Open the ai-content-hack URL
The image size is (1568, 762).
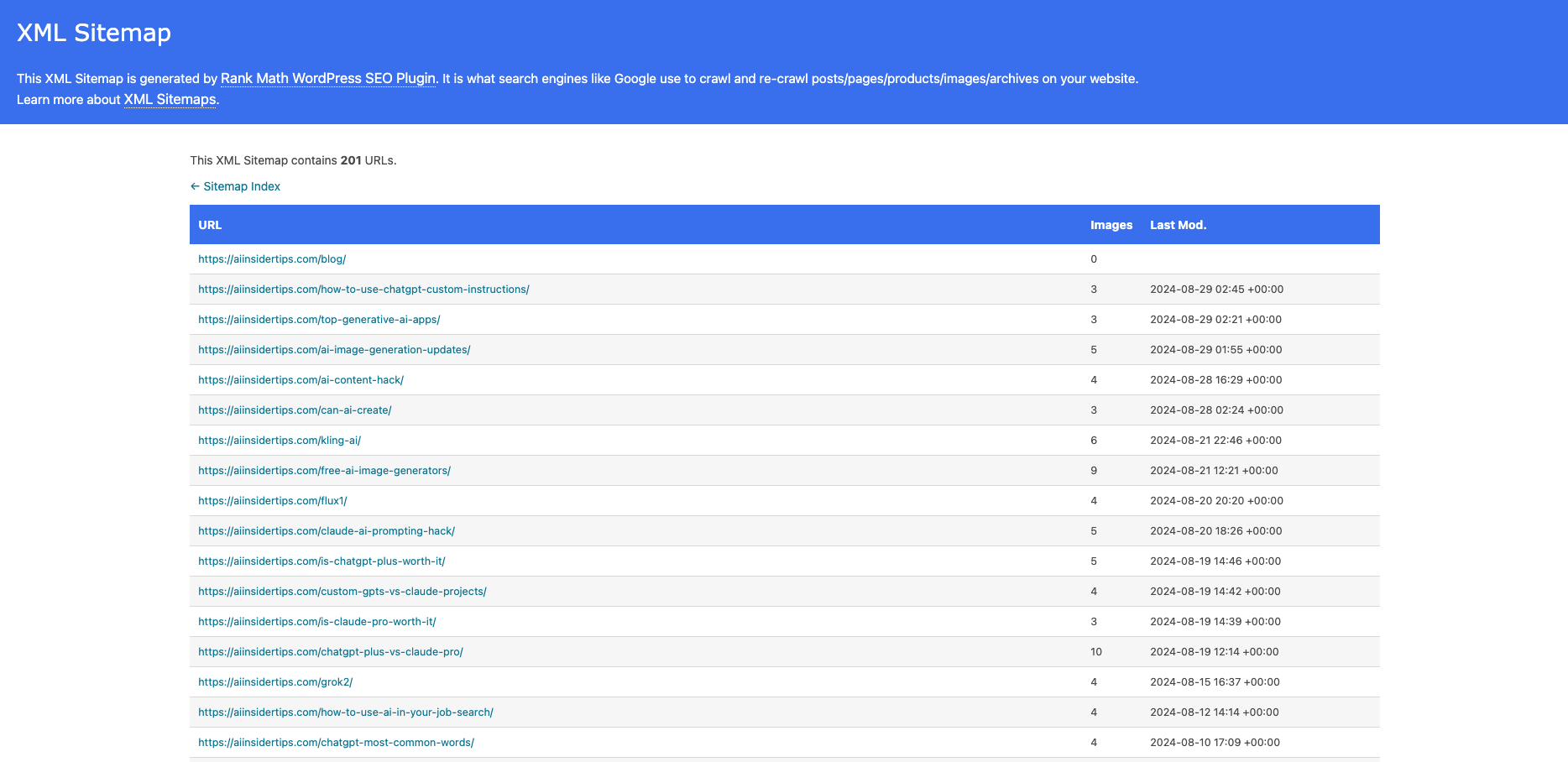pos(301,379)
